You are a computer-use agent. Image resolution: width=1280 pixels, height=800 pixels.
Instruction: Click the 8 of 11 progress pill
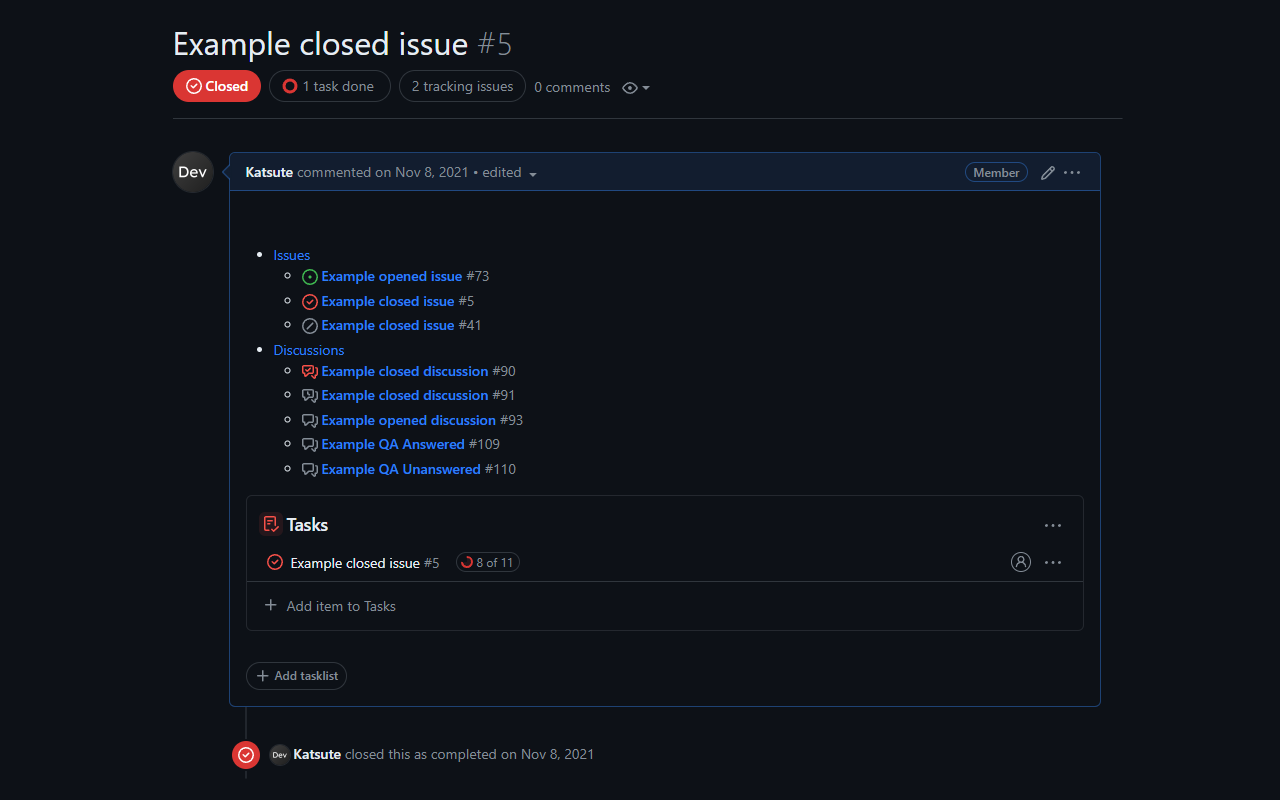pyautogui.click(x=487, y=562)
